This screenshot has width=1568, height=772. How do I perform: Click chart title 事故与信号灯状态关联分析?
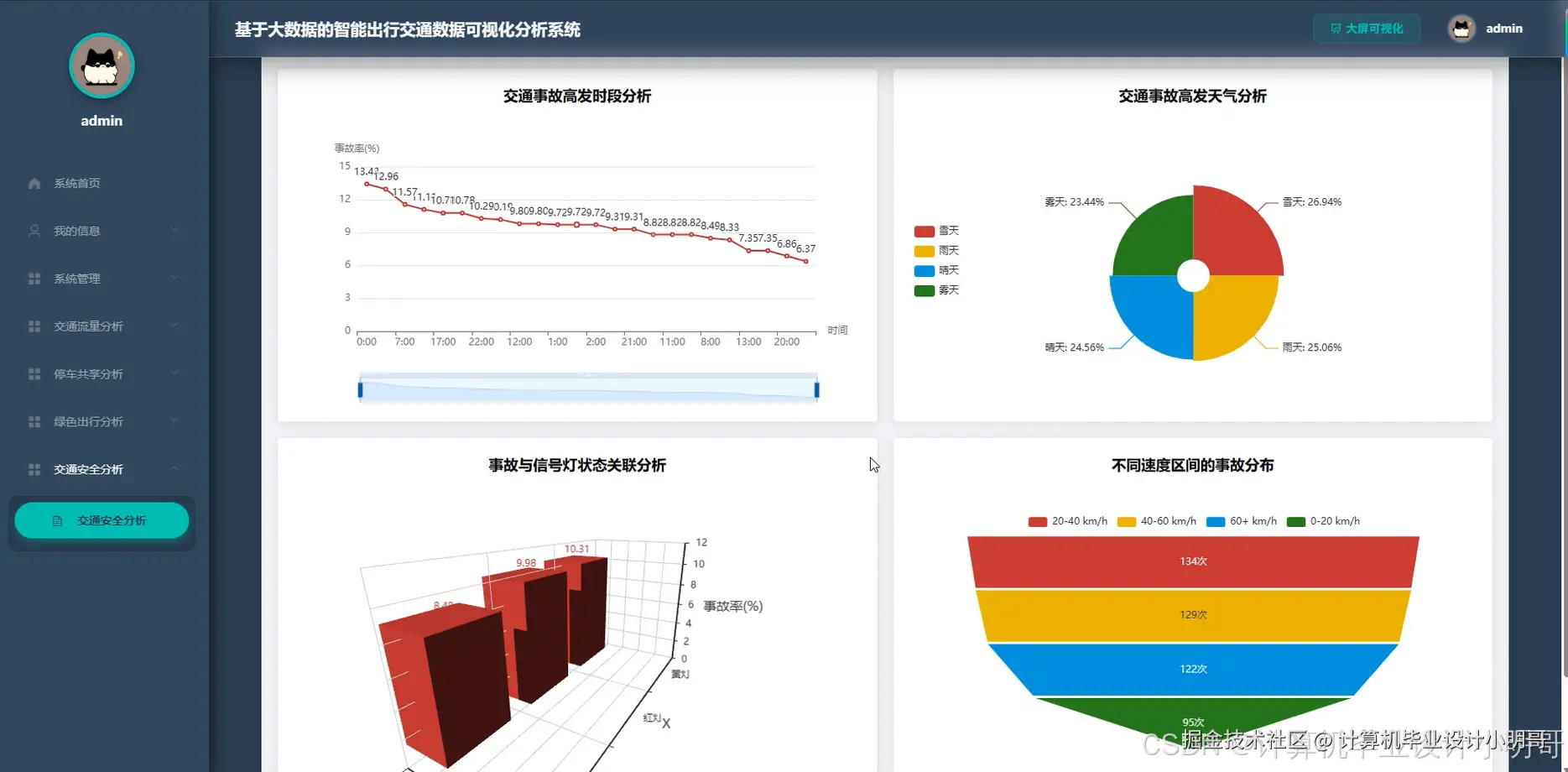click(577, 466)
